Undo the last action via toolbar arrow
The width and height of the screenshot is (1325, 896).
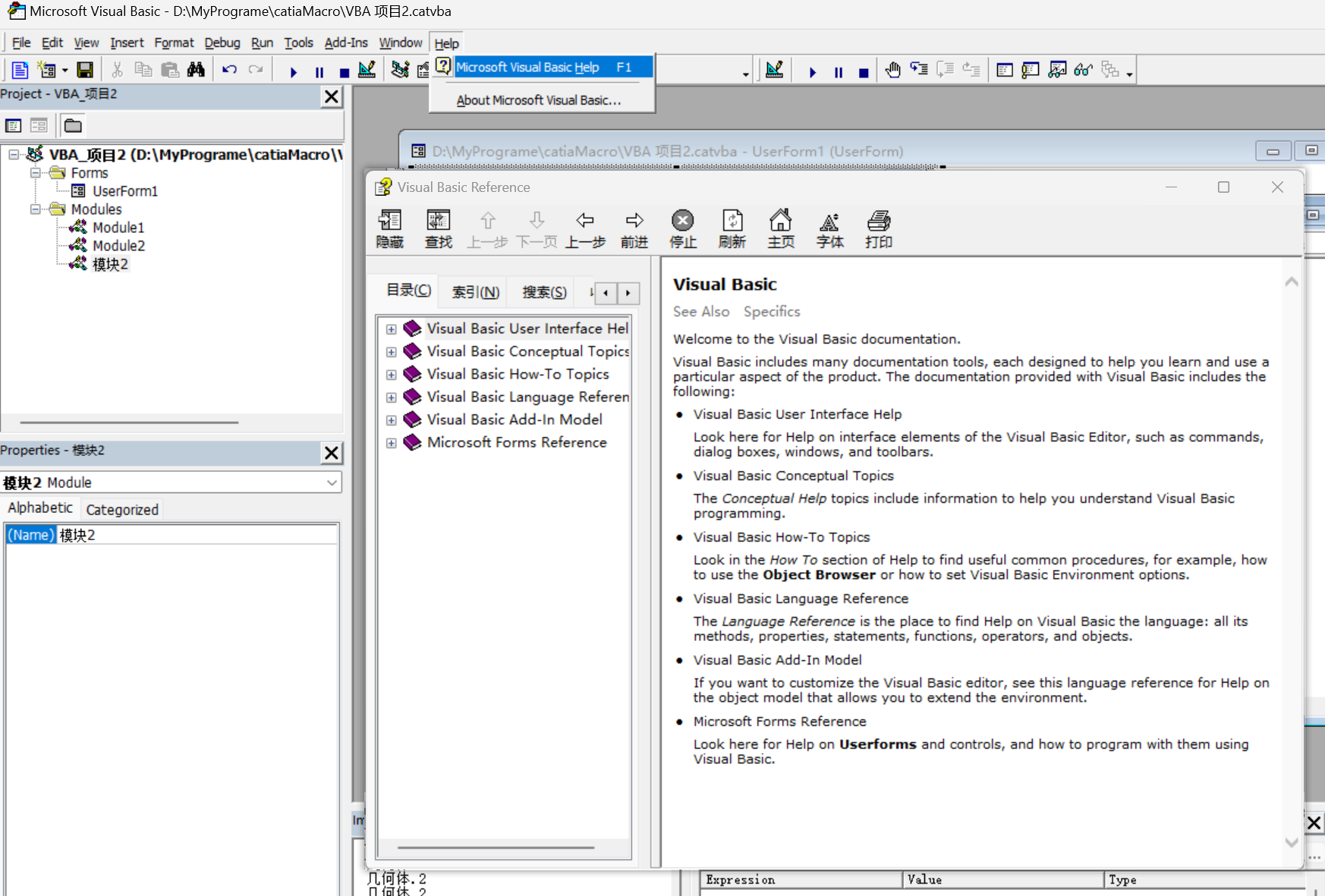pyautogui.click(x=229, y=71)
